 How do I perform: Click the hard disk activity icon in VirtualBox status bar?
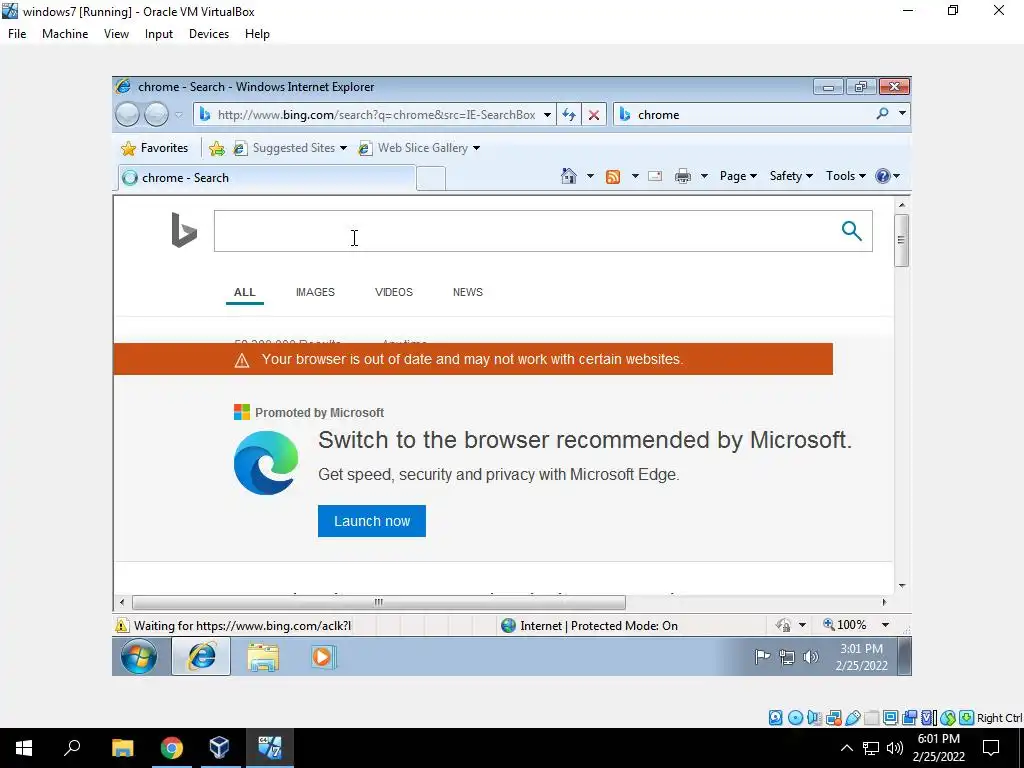[775, 718]
